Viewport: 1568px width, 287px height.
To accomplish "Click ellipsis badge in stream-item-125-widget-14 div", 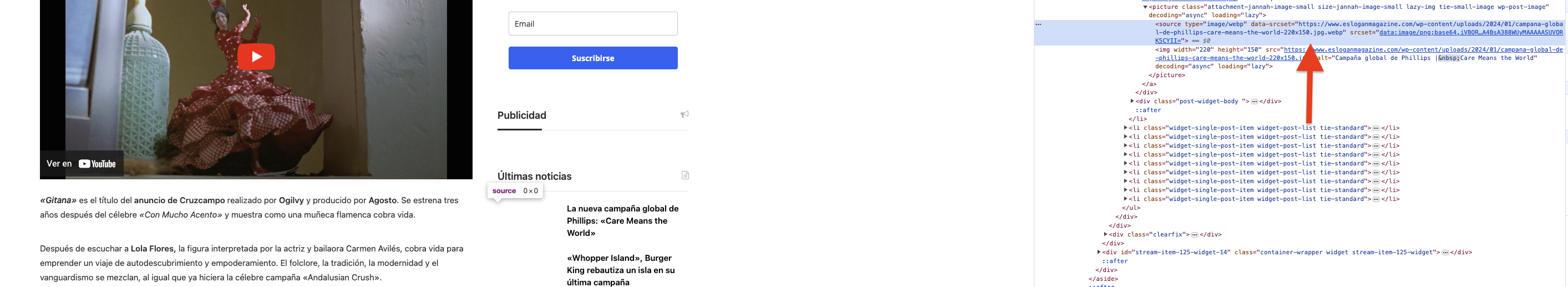I will 1445,252.
